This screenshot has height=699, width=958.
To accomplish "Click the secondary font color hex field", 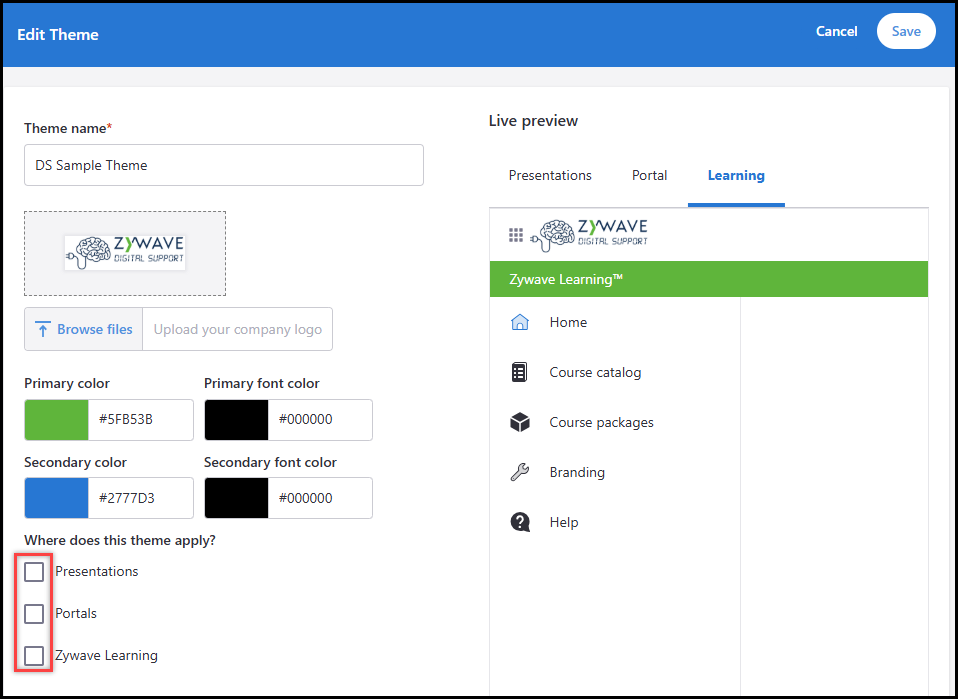I will coord(320,498).
